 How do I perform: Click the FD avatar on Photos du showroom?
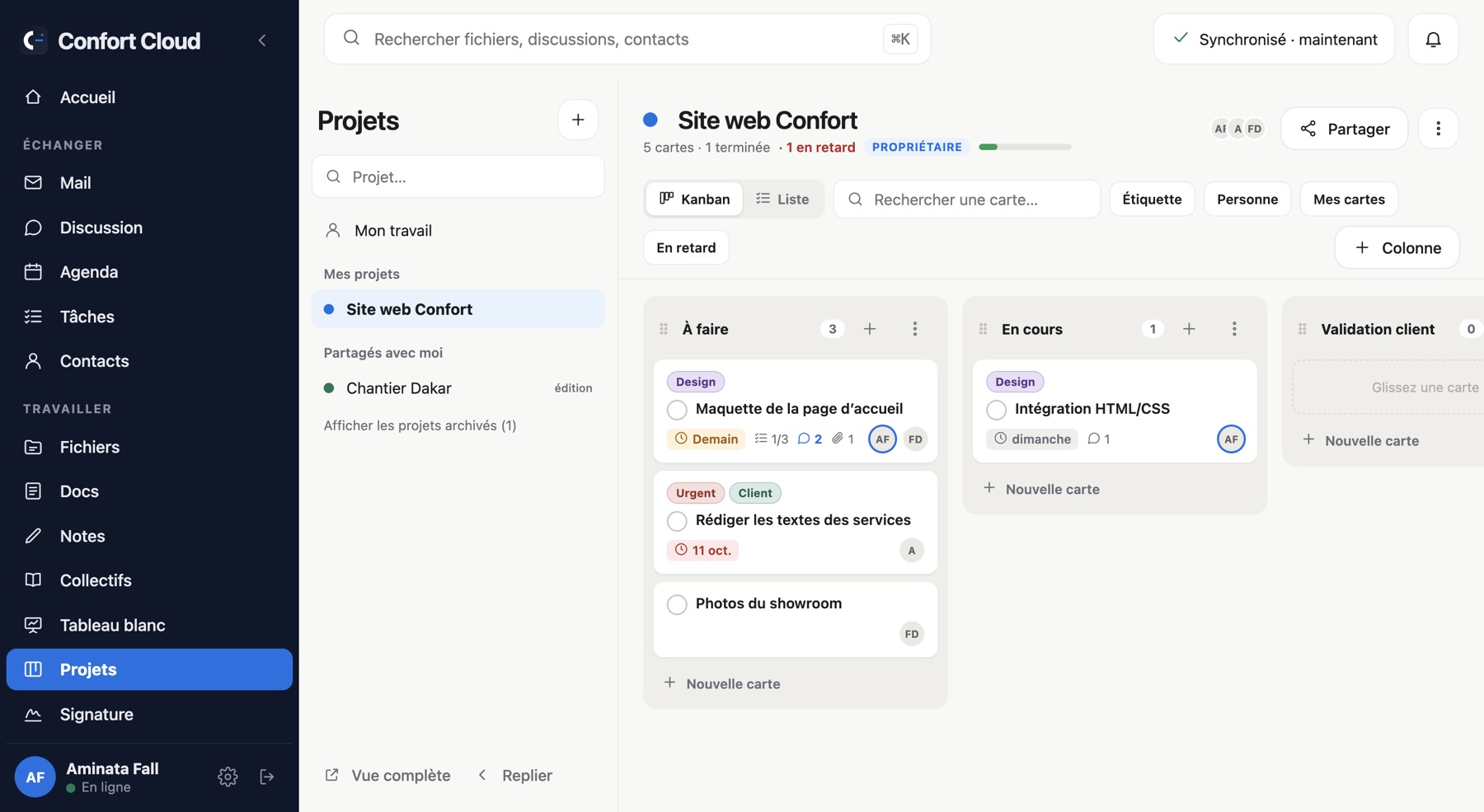click(911, 634)
